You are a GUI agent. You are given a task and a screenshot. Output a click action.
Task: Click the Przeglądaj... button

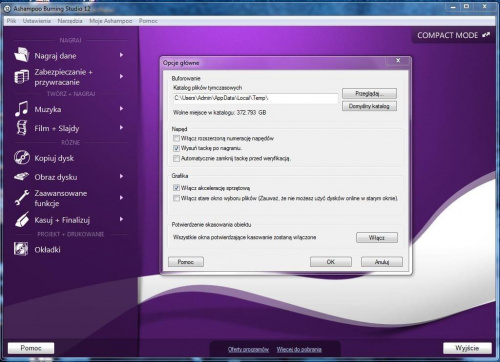point(369,93)
